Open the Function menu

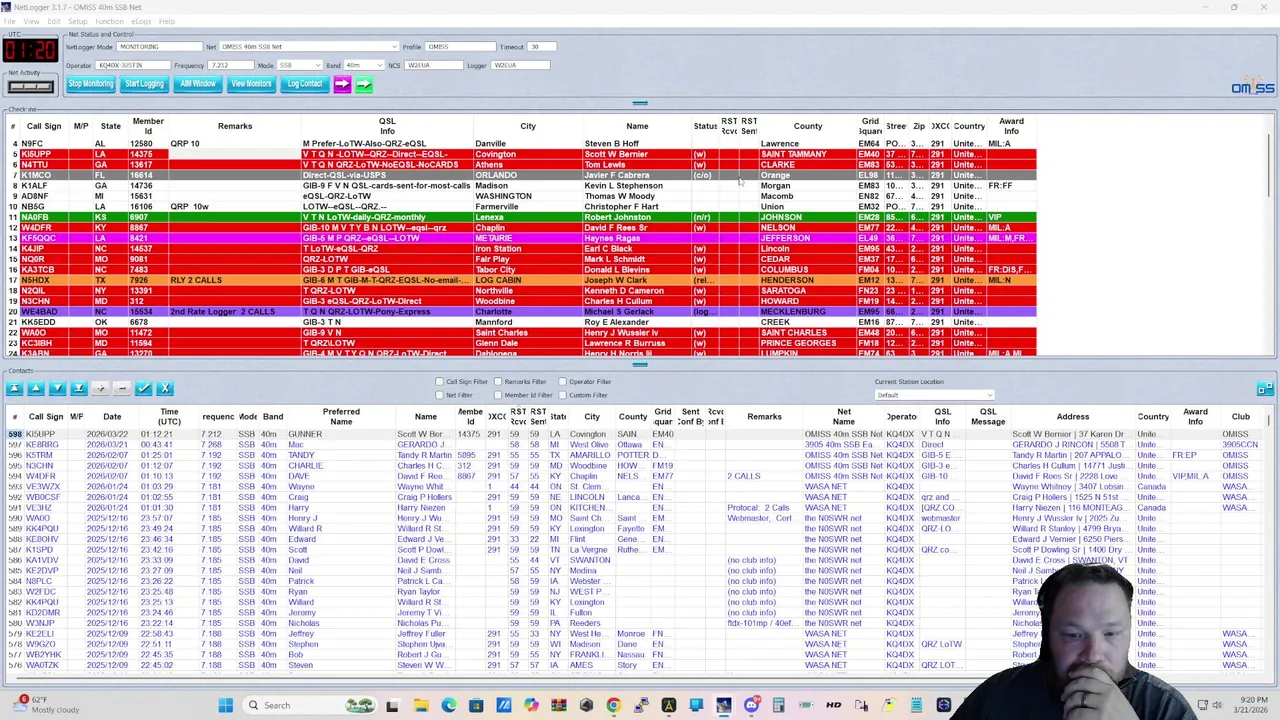109,21
